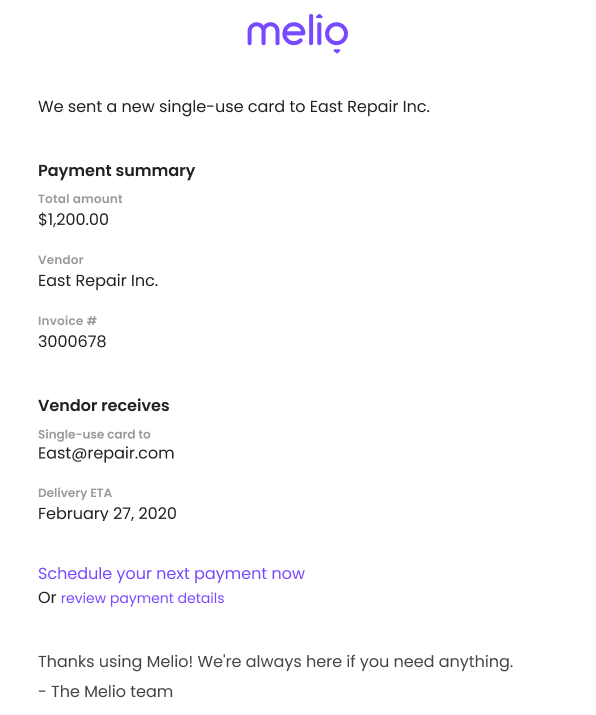Click the Delivery ETA label
This screenshot has height=715, width=596.
click(75, 493)
